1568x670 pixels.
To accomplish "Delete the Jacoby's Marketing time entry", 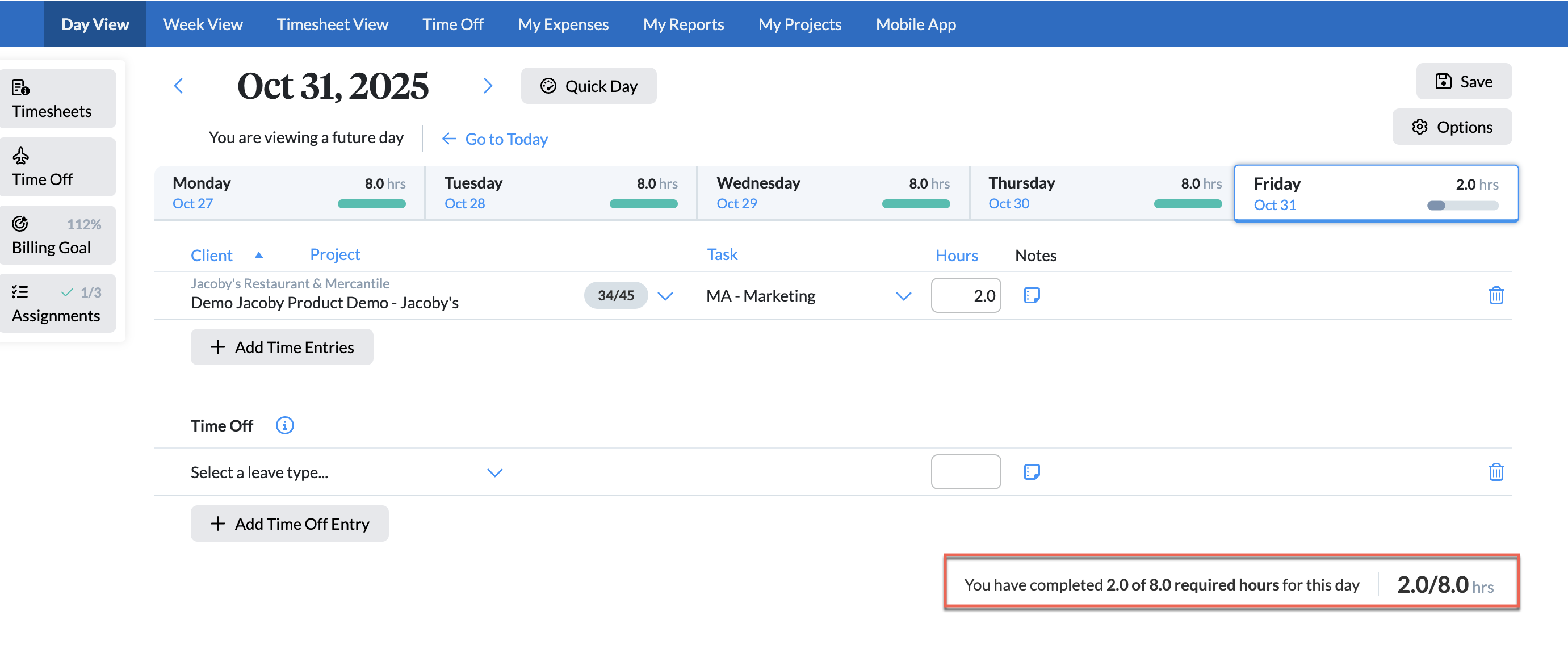I will coord(1495,296).
